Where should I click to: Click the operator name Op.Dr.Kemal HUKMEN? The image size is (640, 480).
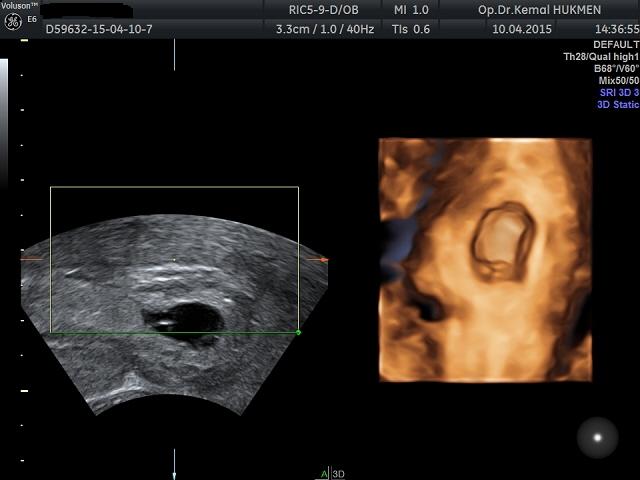tap(539, 10)
